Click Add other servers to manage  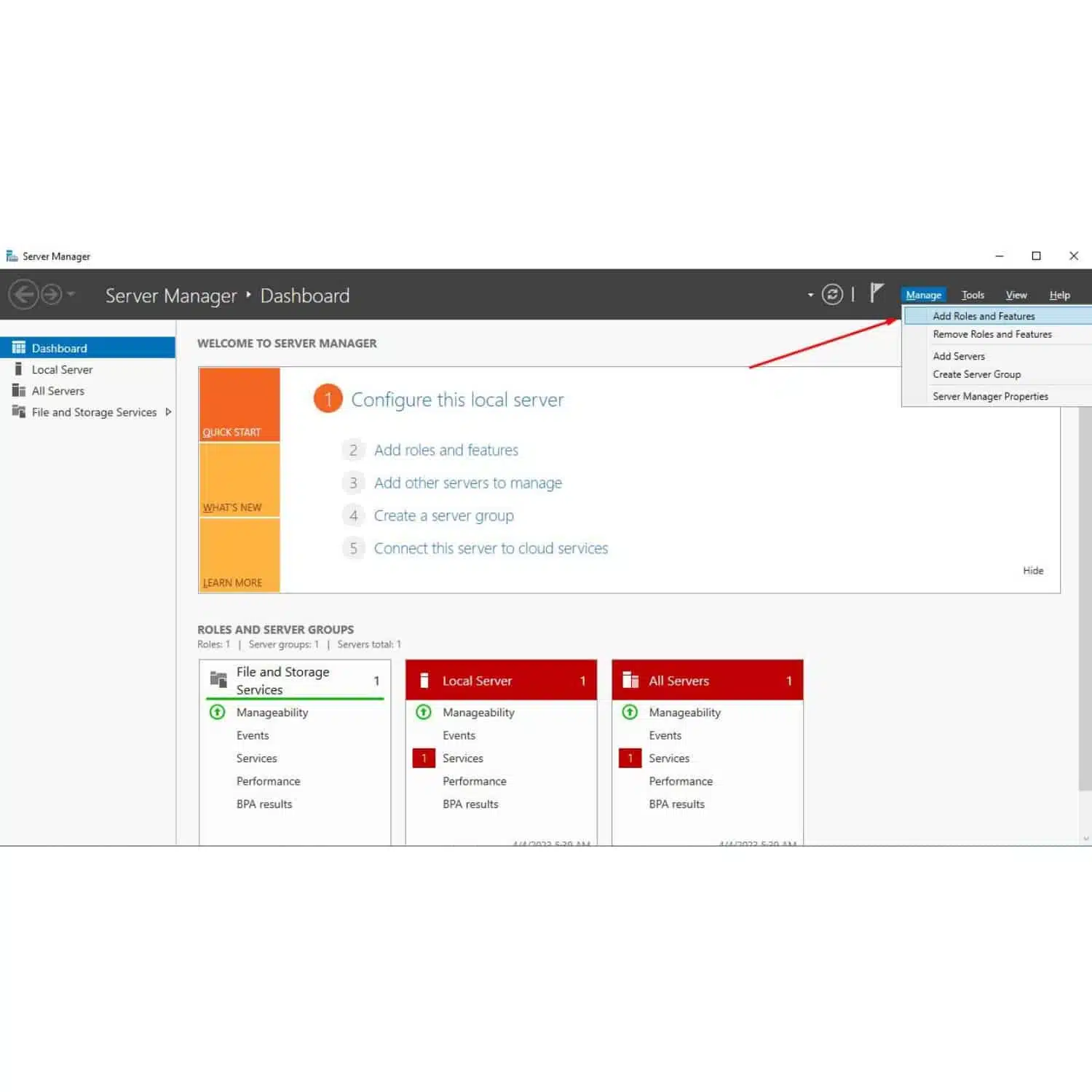468,483
